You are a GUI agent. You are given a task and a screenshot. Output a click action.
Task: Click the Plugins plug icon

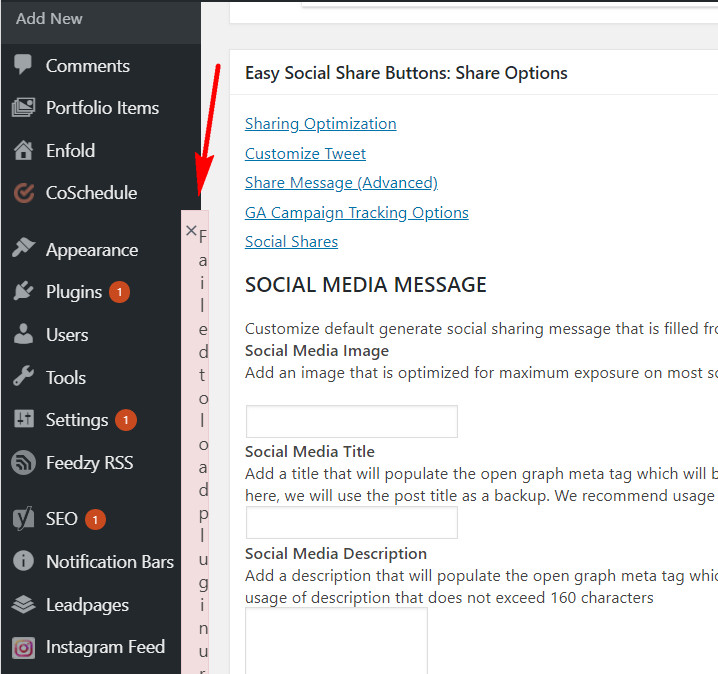click(x=23, y=291)
